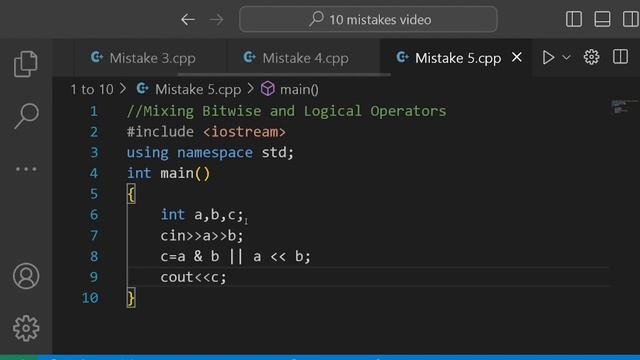Click the opening brace on line 5
Viewport: 640px width, 360px height.
coord(131,194)
